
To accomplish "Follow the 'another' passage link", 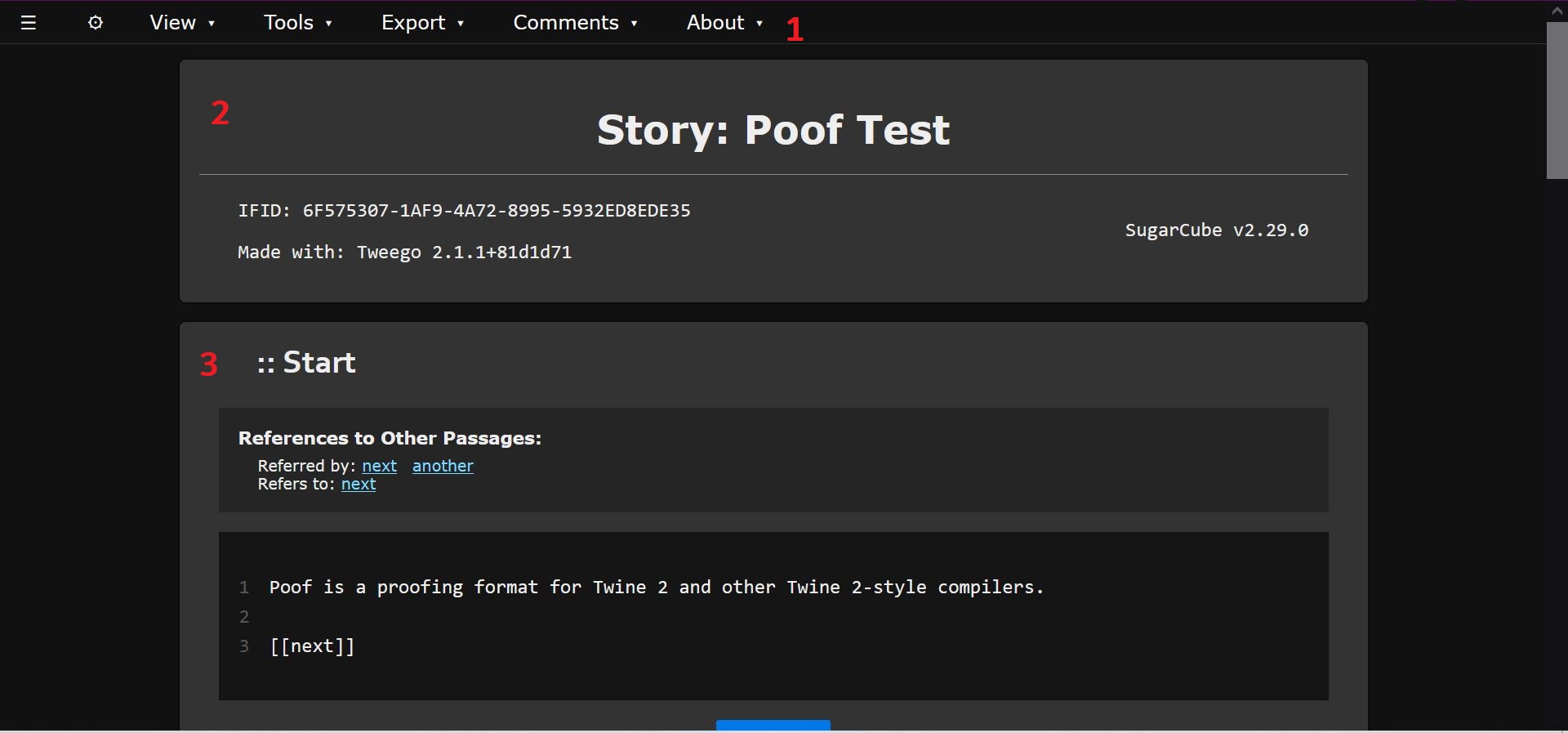I will click(x=443, y=466).
